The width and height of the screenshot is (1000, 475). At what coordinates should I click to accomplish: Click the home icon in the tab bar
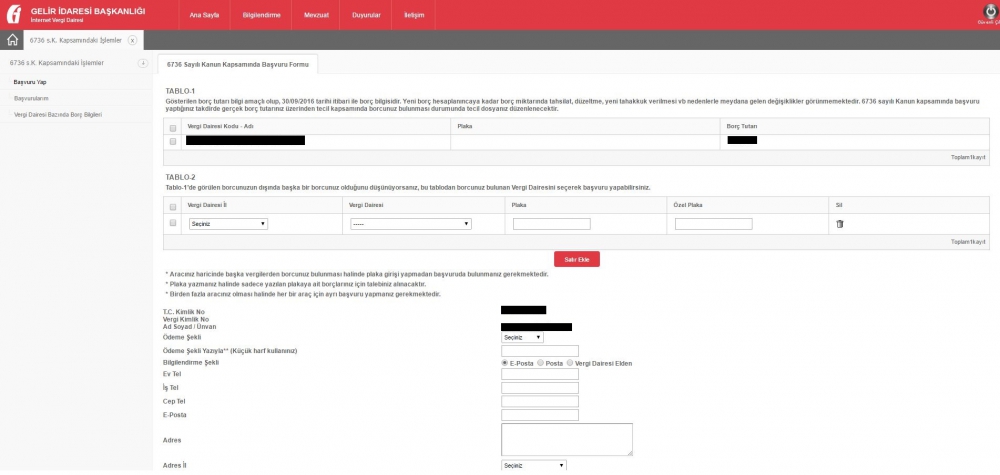pos(11,40)
